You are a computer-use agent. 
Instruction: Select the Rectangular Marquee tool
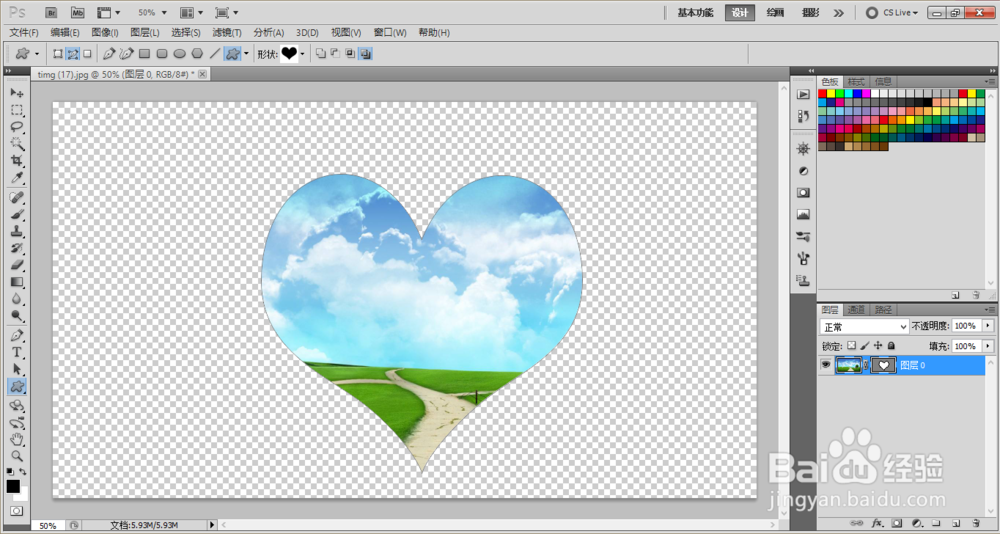tap(17, 110)
